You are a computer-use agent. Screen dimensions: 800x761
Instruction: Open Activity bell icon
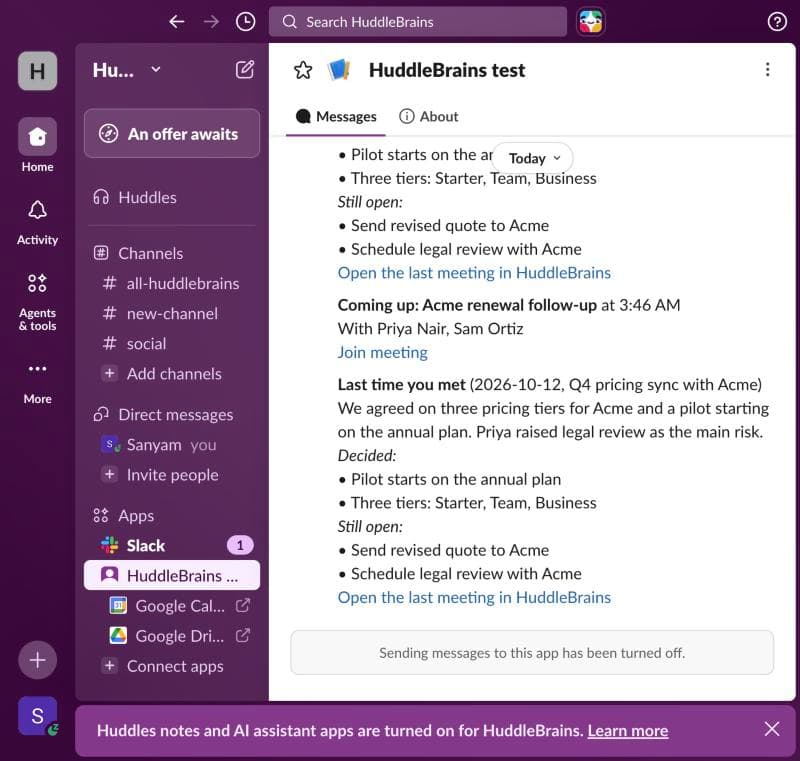(37, 222)
